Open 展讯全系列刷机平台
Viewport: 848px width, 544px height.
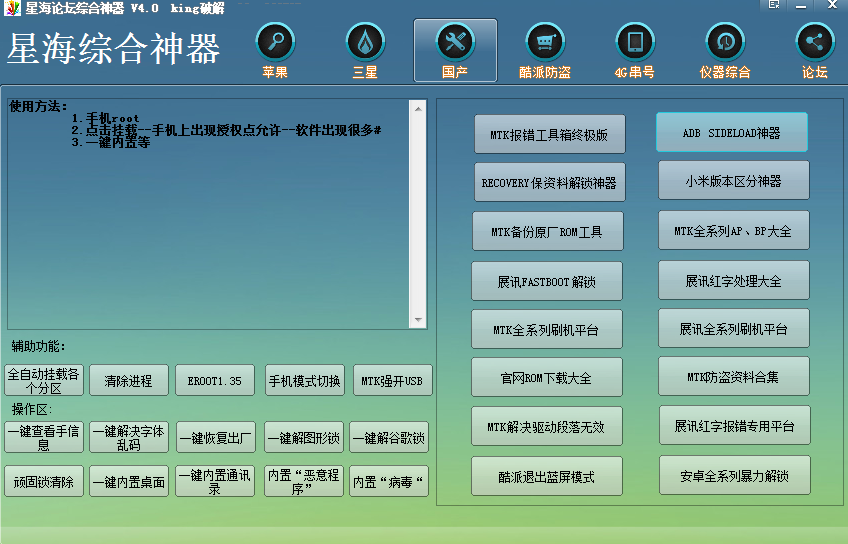point(733,328)
